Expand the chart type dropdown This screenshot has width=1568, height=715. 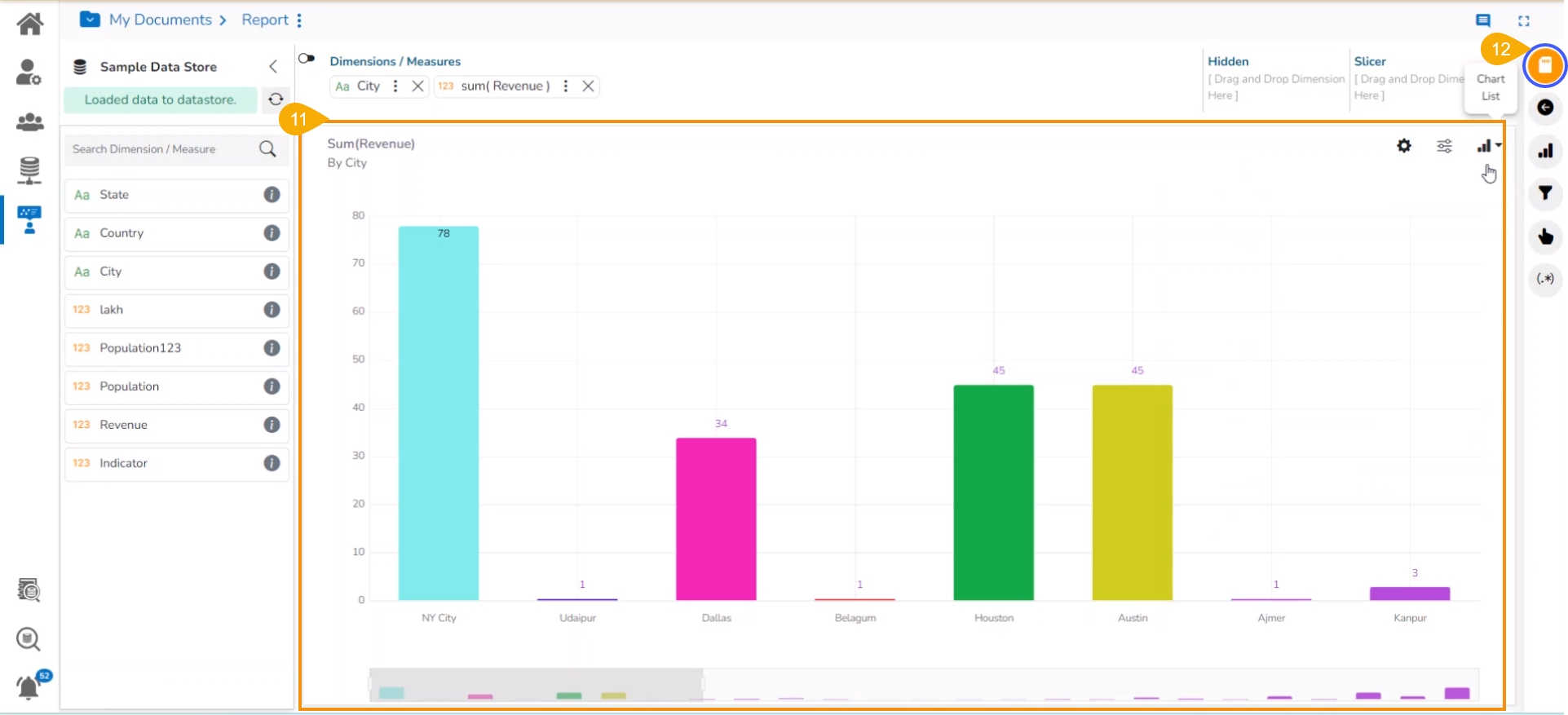click(x=1488, y=146)
